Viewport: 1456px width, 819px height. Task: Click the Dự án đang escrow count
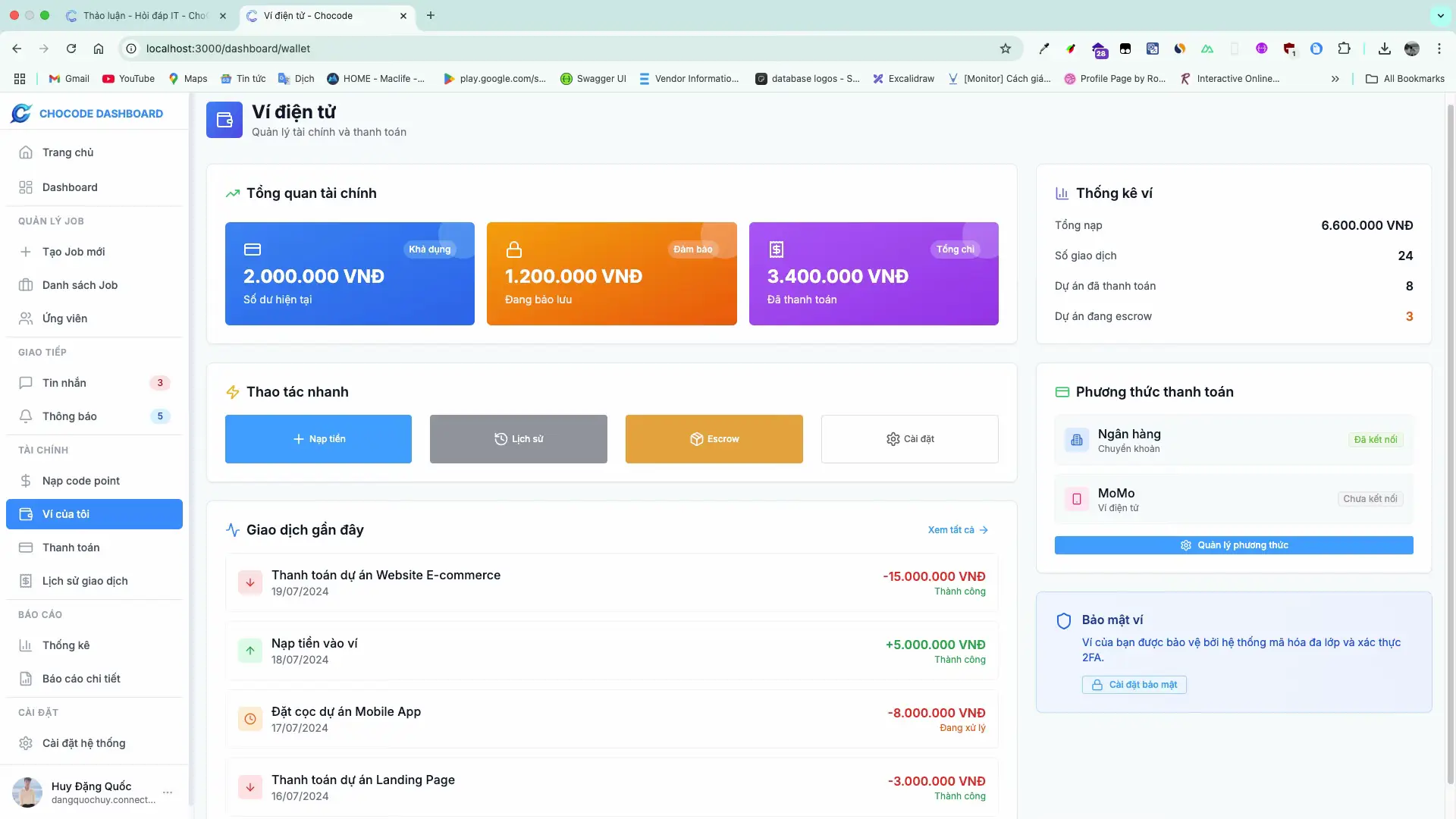coord(1408,316)
